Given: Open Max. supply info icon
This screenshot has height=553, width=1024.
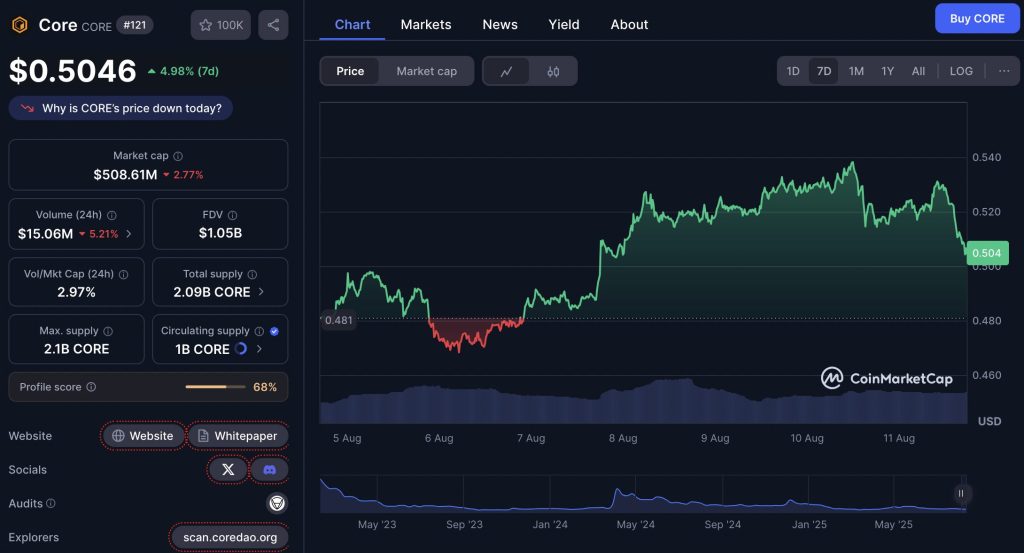Looking at the screenshot, I should [x=108, y=331].
